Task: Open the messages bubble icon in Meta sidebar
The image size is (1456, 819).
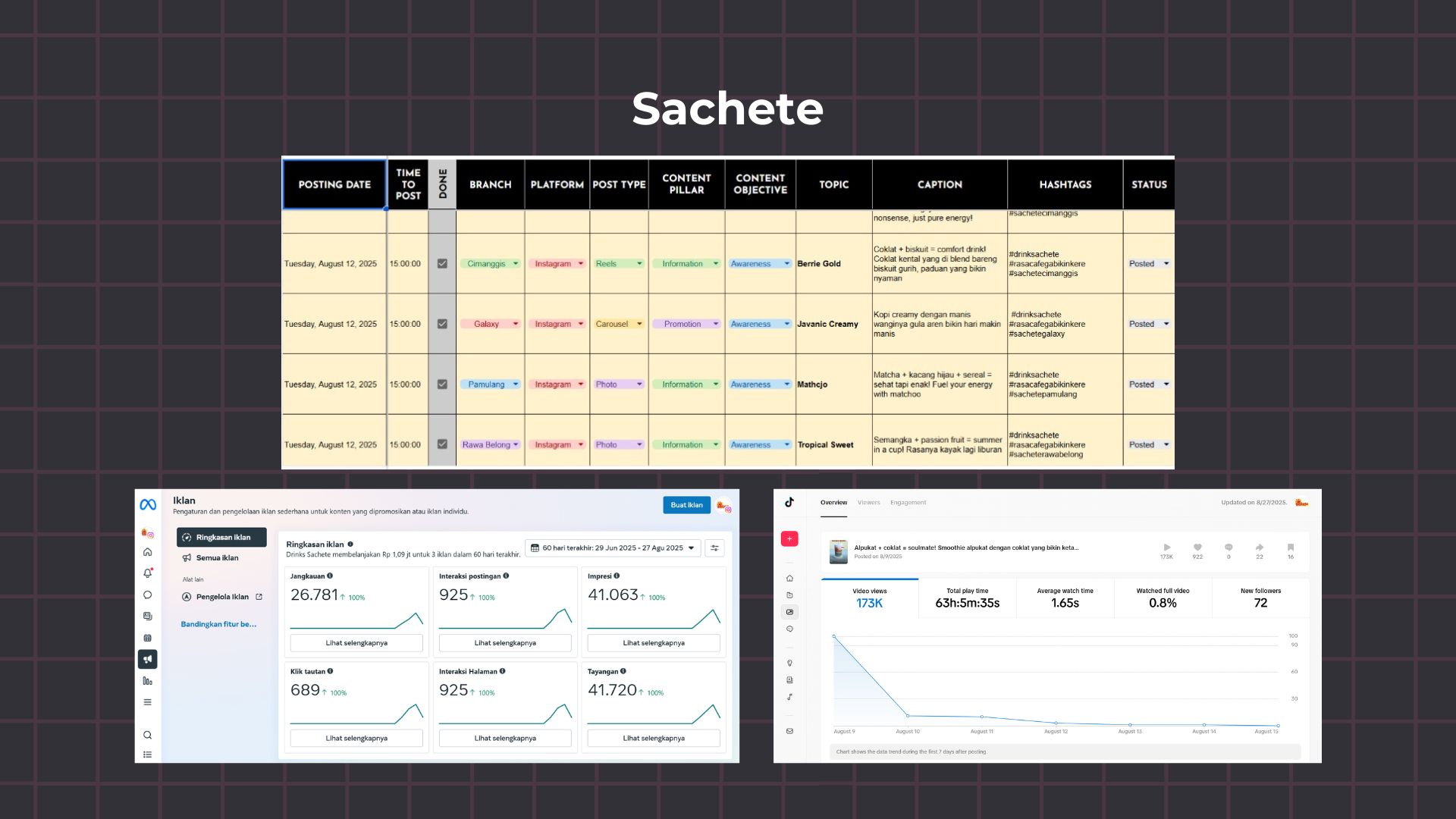Action: click(x=147, y=595)
